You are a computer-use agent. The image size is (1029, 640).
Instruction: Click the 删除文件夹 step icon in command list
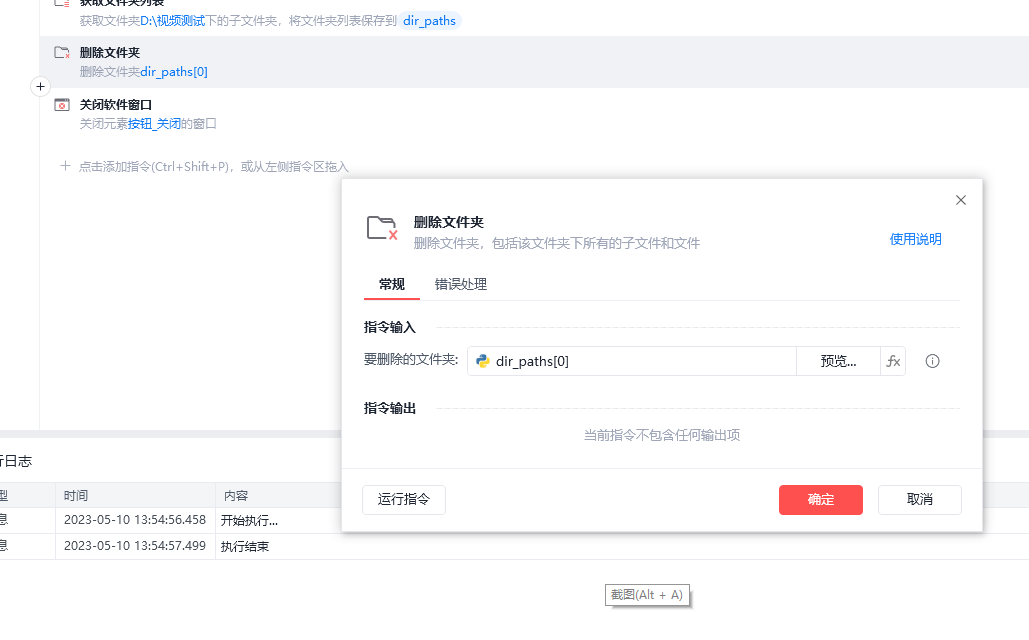[62, 53]
